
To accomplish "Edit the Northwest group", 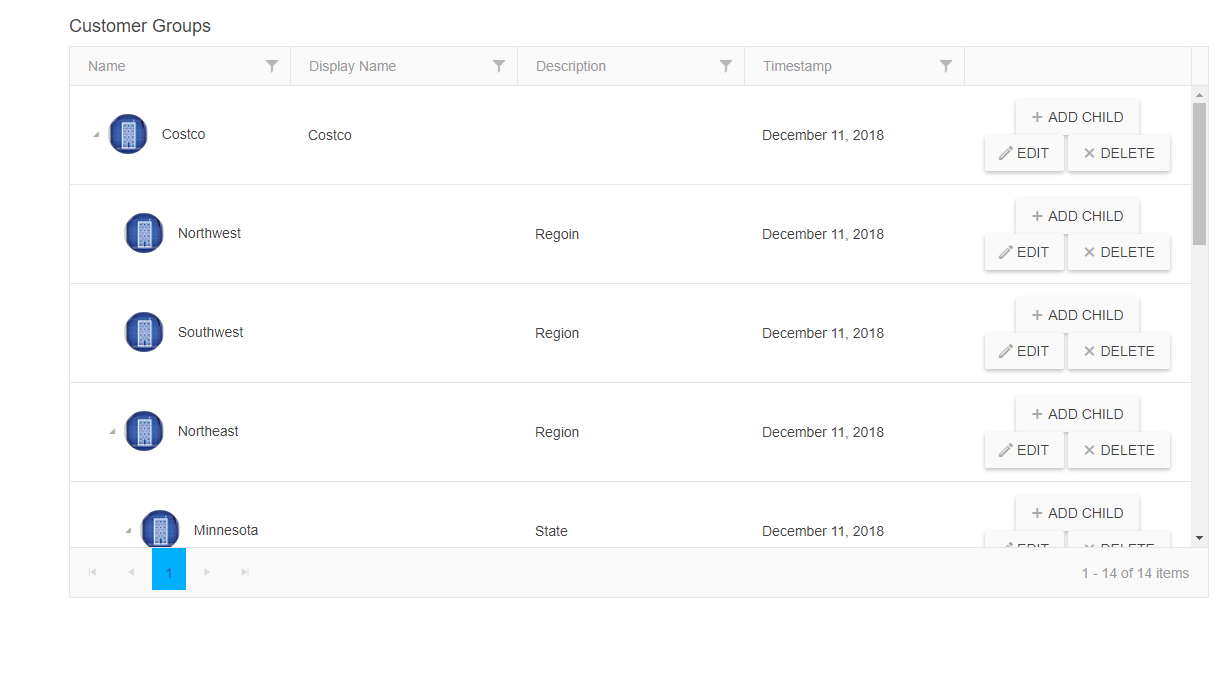I will point(1024,252).
